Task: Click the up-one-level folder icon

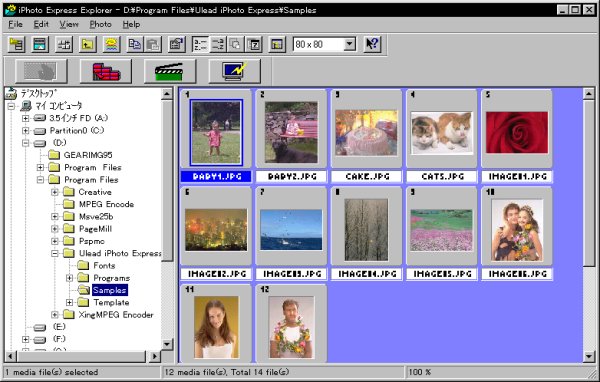Action: (88, 44)
